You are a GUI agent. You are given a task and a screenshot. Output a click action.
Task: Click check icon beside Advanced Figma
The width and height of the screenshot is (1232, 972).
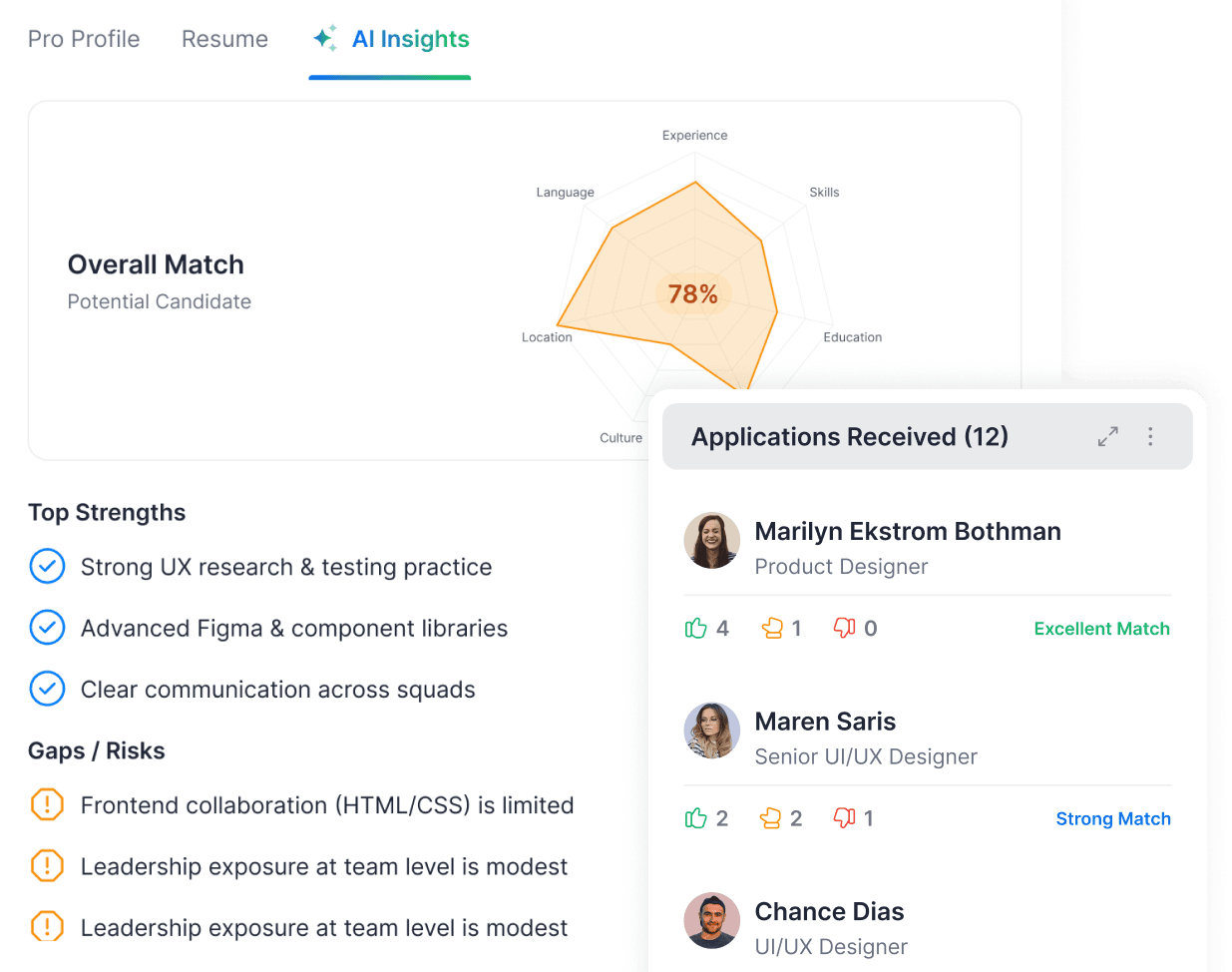47,628
